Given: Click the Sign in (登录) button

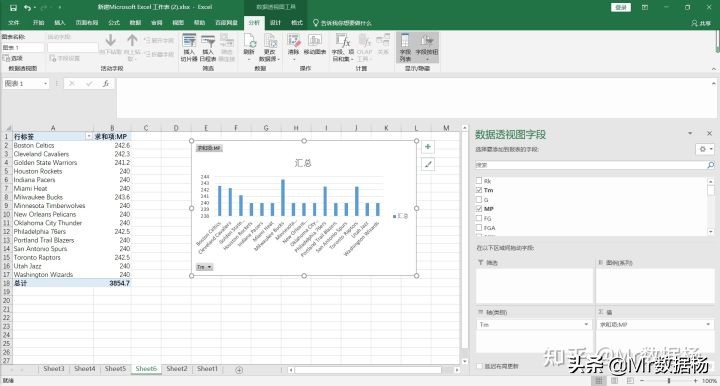Looking at the screenshot, I should click(621, 7).
